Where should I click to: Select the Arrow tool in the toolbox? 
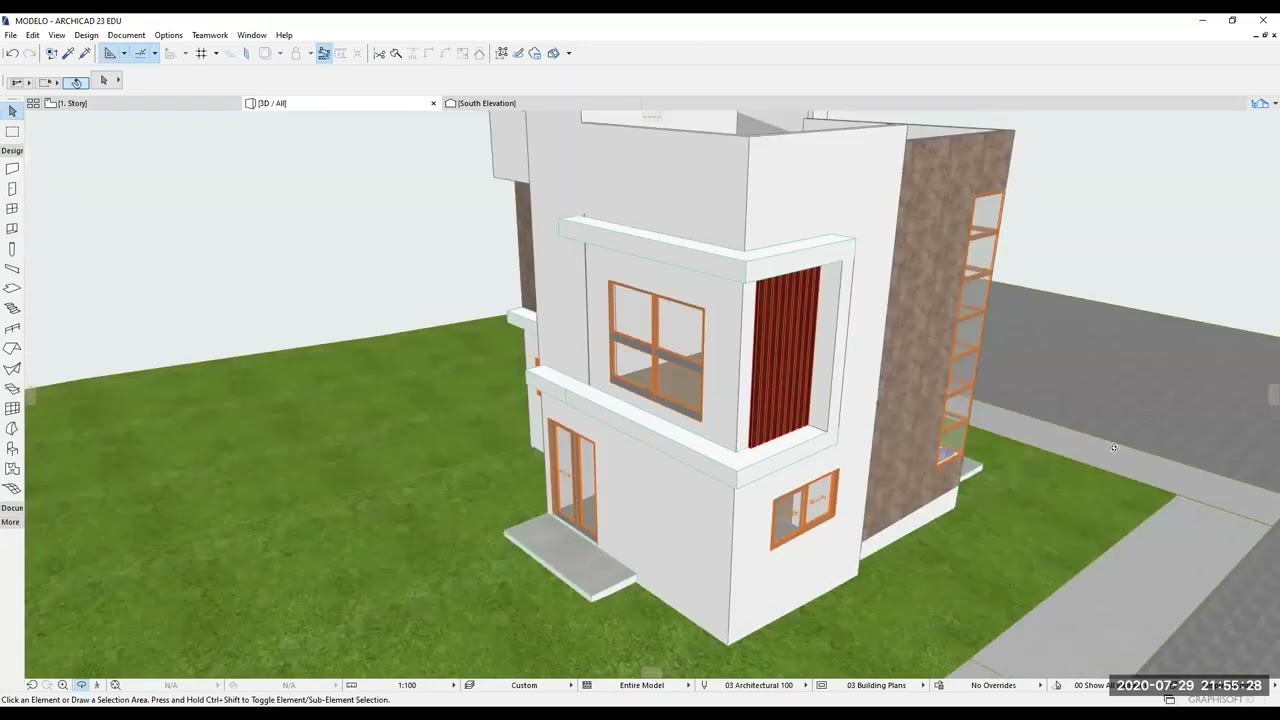[x=12, y=112]
